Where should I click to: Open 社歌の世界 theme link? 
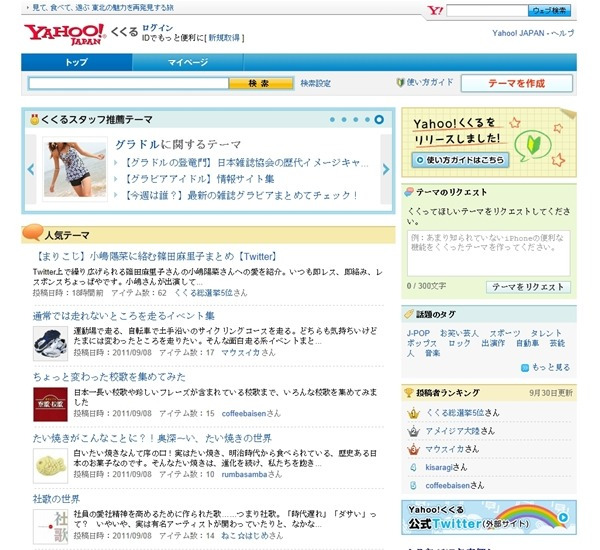(x=56, y=499)
